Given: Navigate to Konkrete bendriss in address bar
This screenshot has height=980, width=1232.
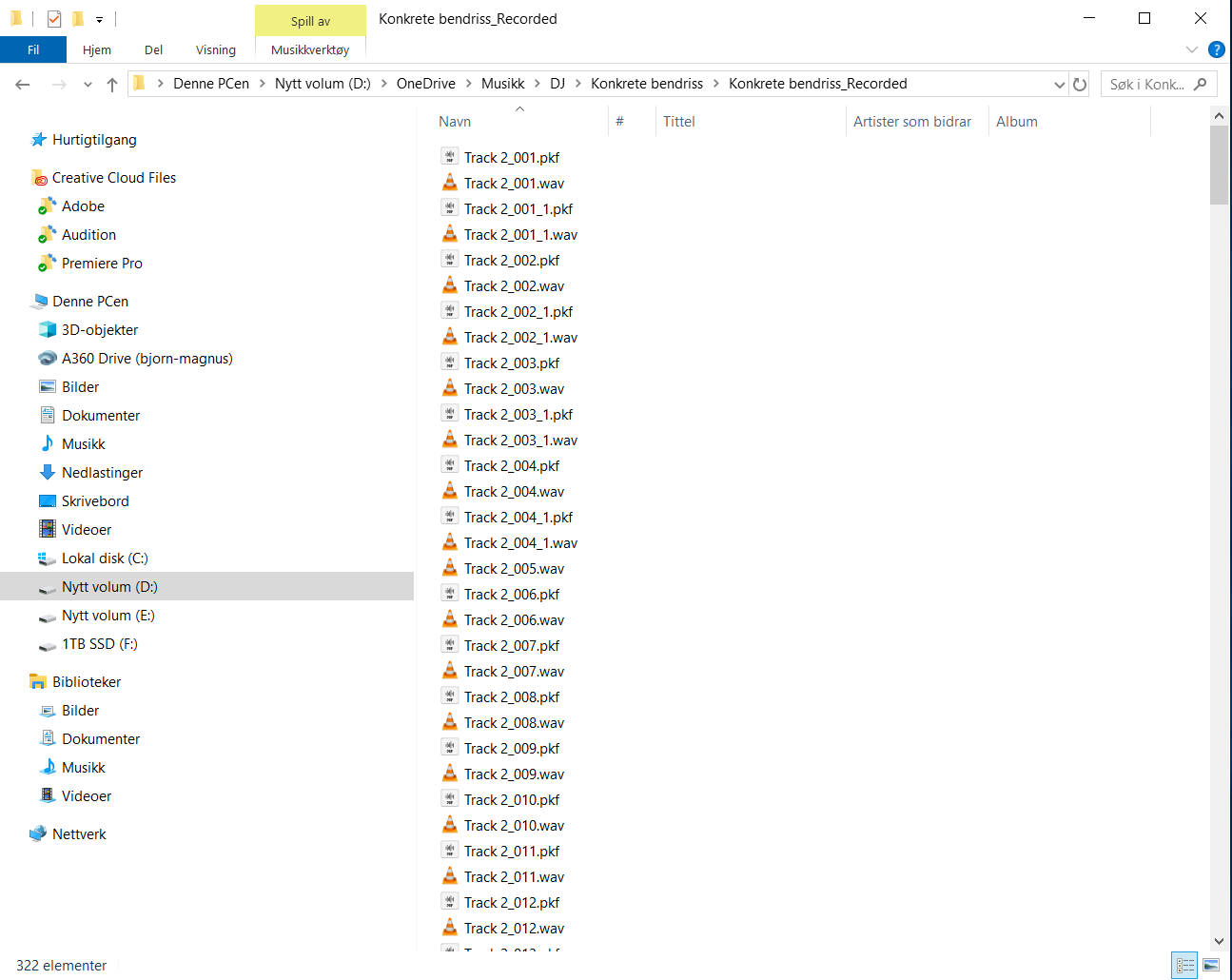Looking at the screenshot, I should click(647, 84).
